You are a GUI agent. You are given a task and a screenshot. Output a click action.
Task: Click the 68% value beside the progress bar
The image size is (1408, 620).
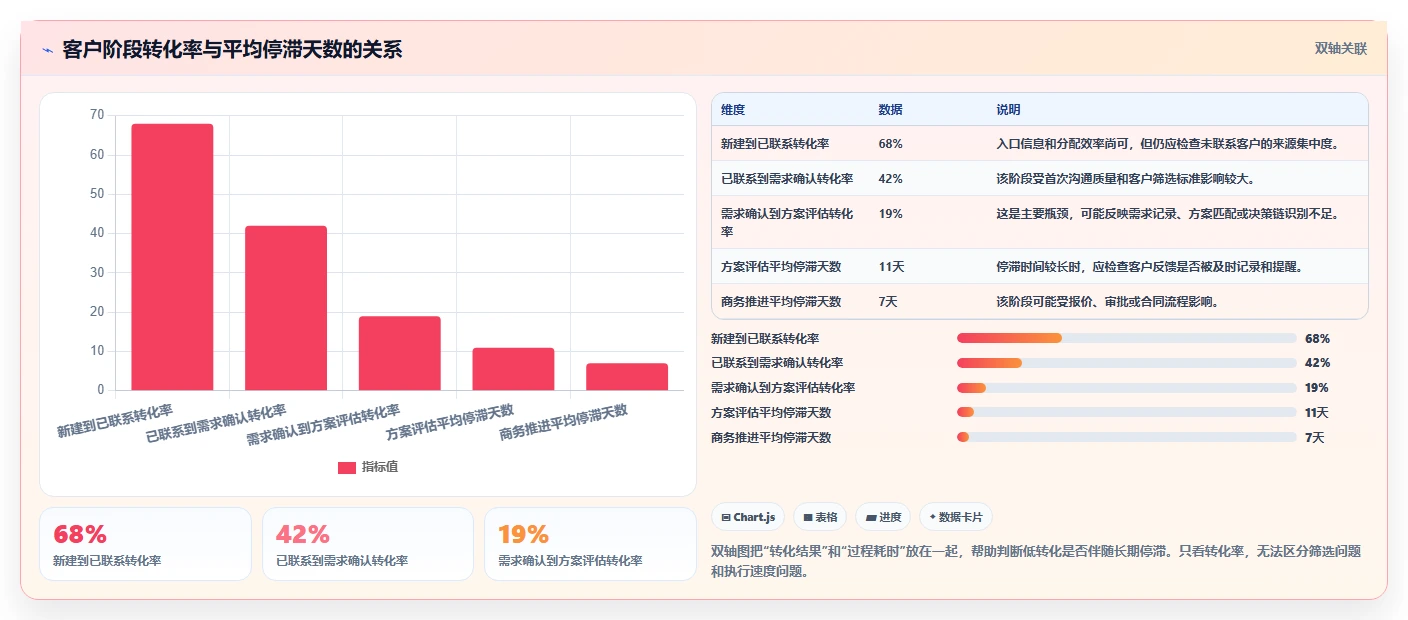click(1317, 339)
